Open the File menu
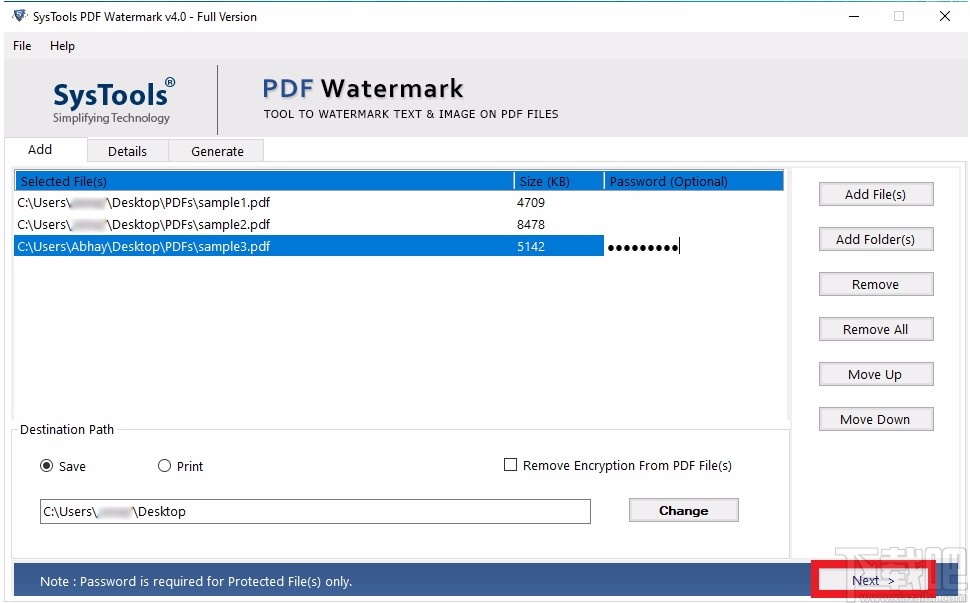The height and width of the screenshot is (603, 970). [20, 46]
